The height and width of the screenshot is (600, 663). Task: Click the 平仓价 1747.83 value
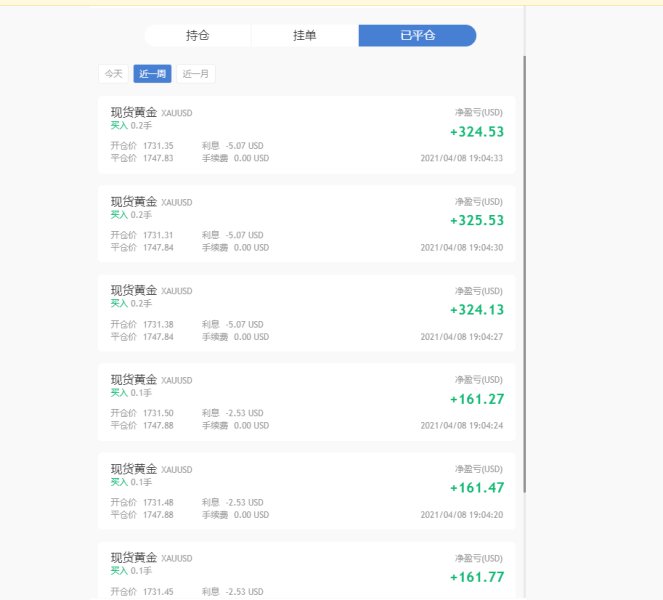click(158, 158)
